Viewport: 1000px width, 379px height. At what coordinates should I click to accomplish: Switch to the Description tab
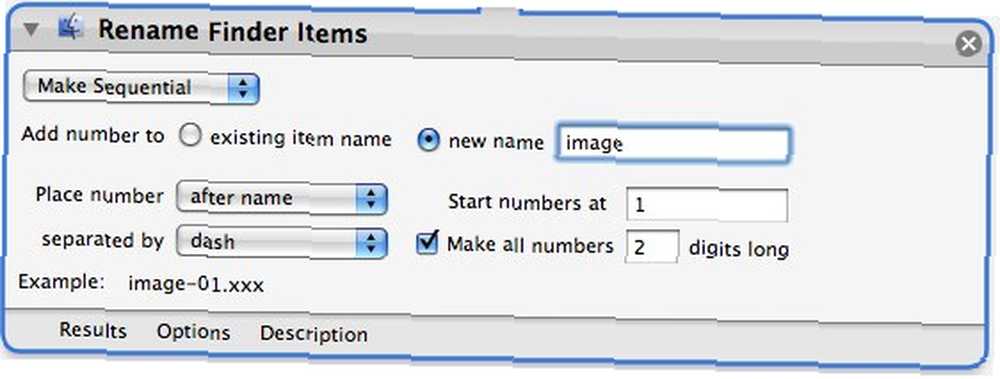click(313, 334)
